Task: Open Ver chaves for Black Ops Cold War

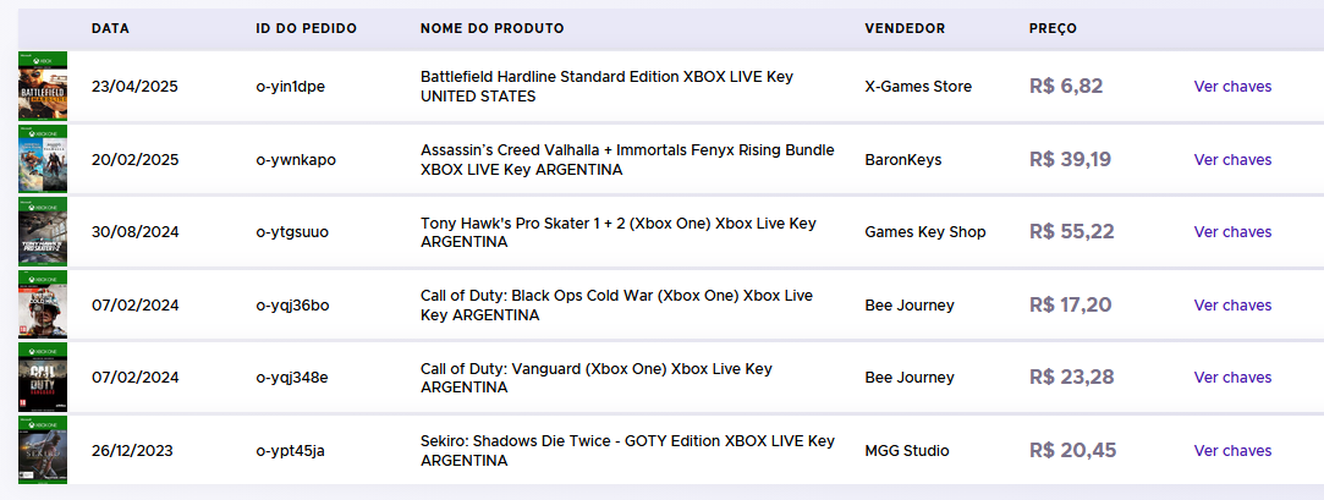Action: click(x=1232, y=305)
